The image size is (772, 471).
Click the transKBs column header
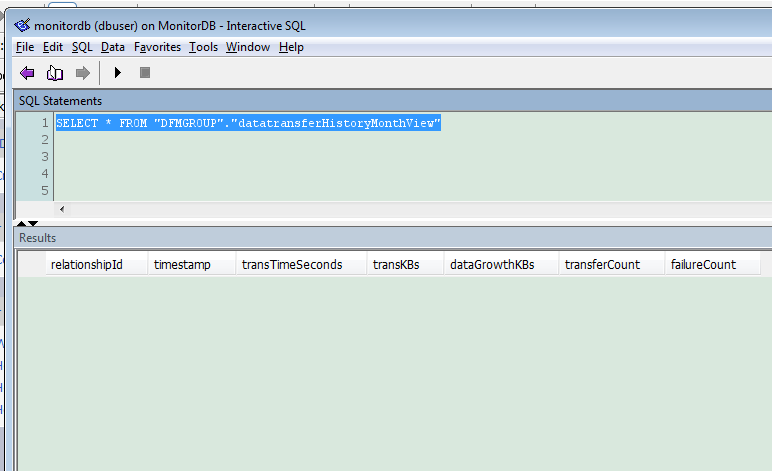tap(406, 265)
